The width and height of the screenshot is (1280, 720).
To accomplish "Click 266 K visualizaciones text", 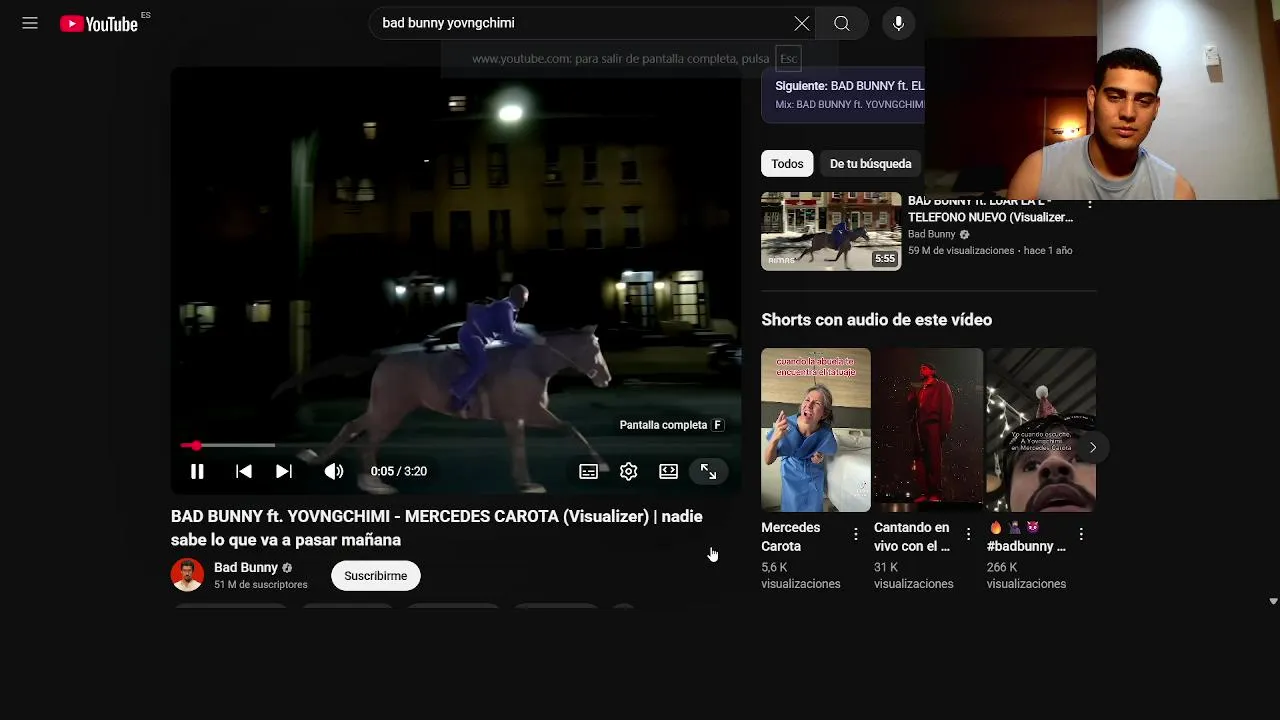I will [1026, 576].
